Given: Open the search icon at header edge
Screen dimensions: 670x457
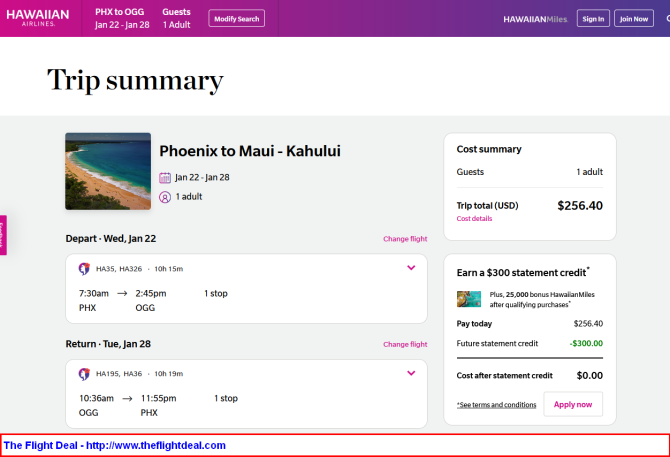Looking at the screenshot, I should [668, 19].
